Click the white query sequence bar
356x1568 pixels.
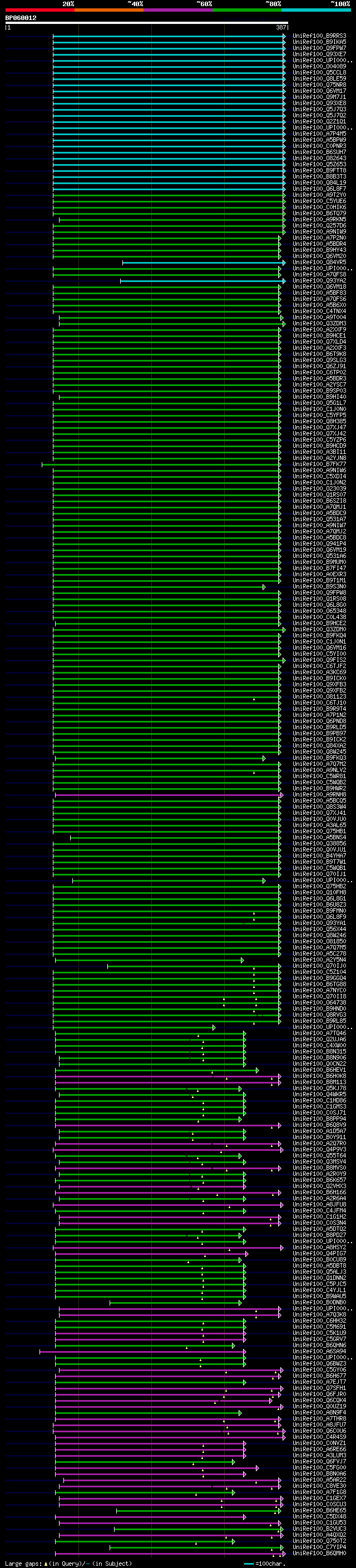[147, 23]
